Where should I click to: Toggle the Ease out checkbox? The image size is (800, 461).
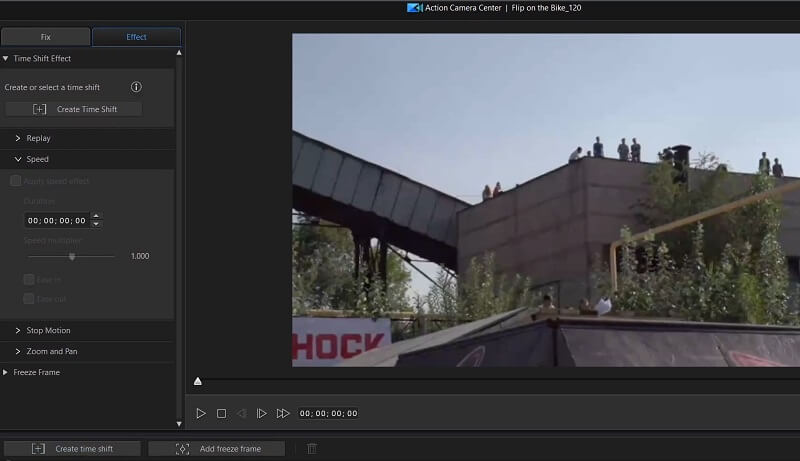[x=29, y=298]
